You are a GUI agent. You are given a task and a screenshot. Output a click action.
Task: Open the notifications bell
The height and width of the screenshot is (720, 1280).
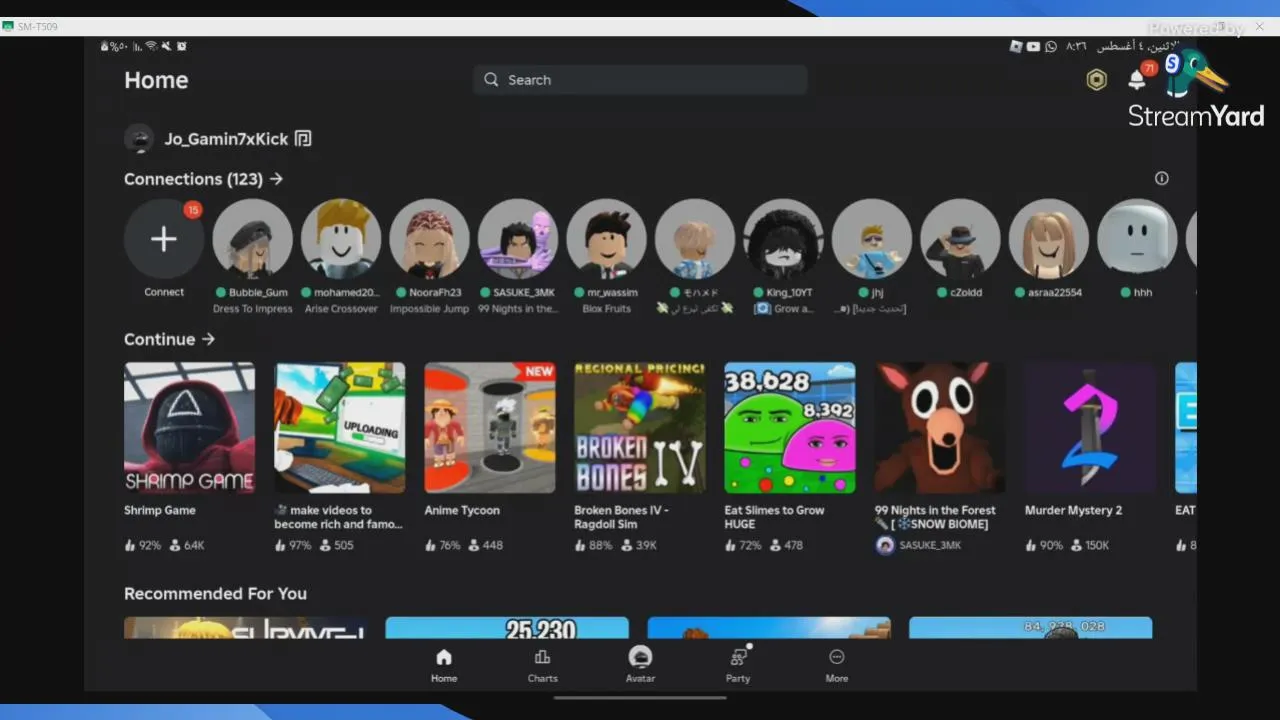[x=1137, y=80]
